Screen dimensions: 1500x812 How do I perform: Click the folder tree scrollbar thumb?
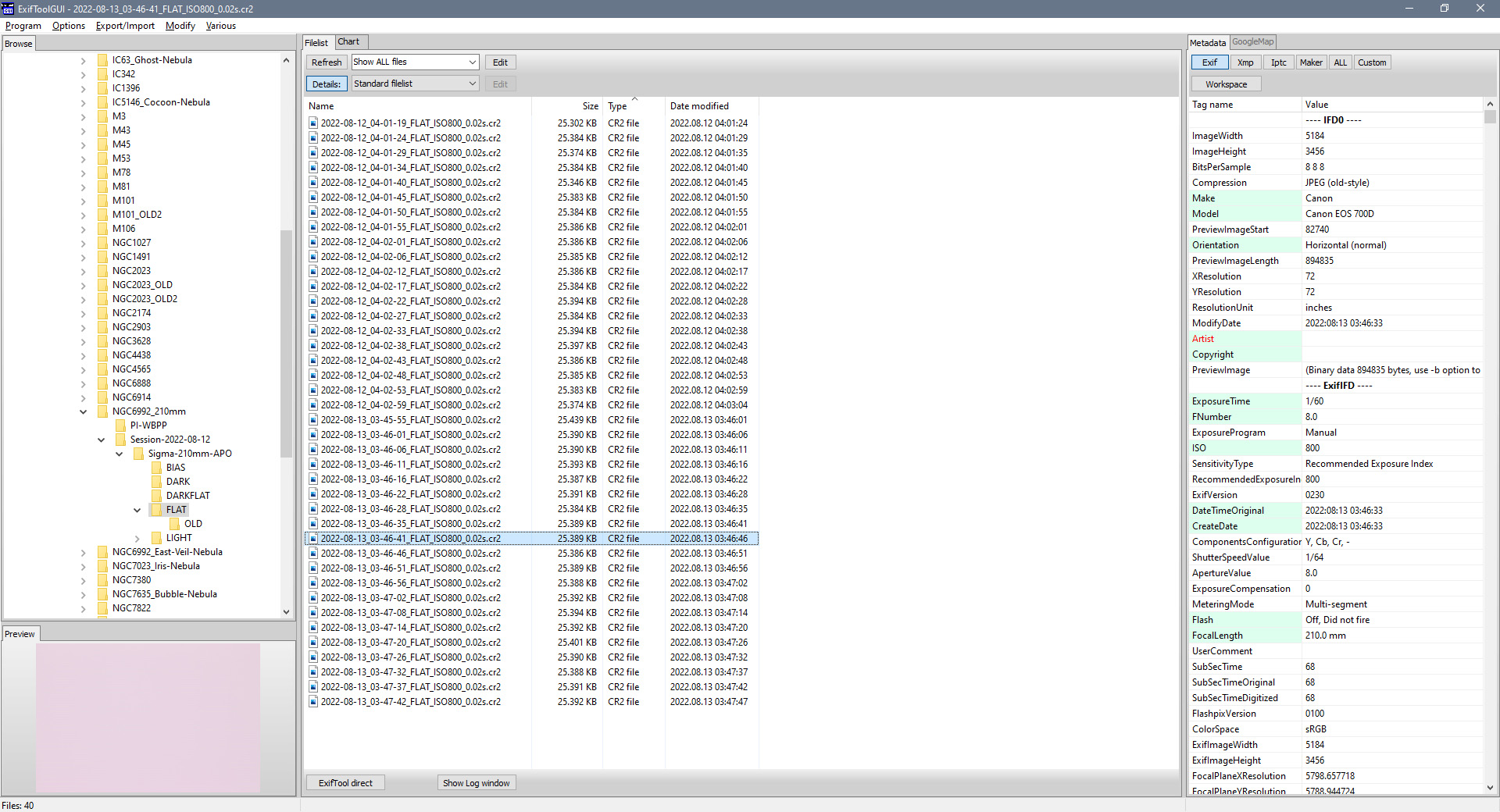pos(286,344)
